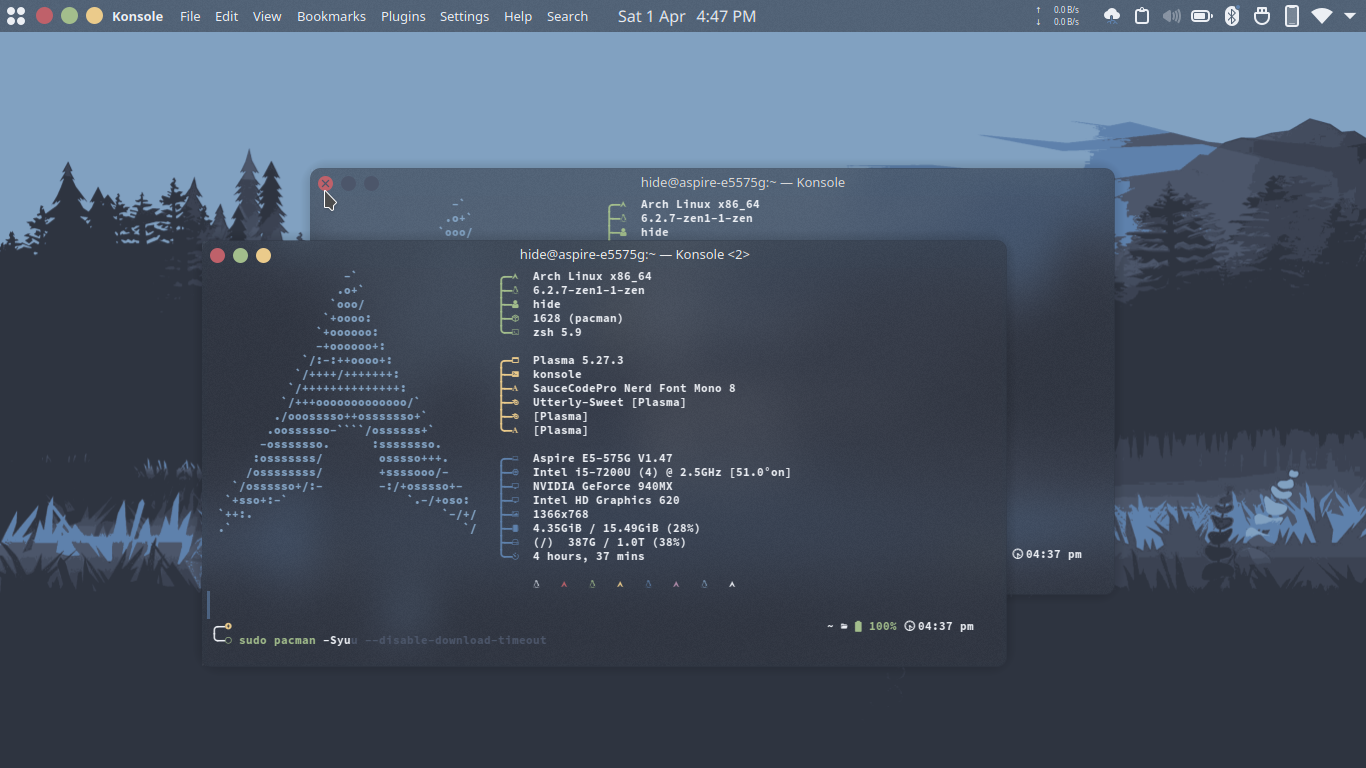Click the folder icon in right prompt
This screenshot has width=1366, height=768.
pyautogui.click(x=844, y=626)
